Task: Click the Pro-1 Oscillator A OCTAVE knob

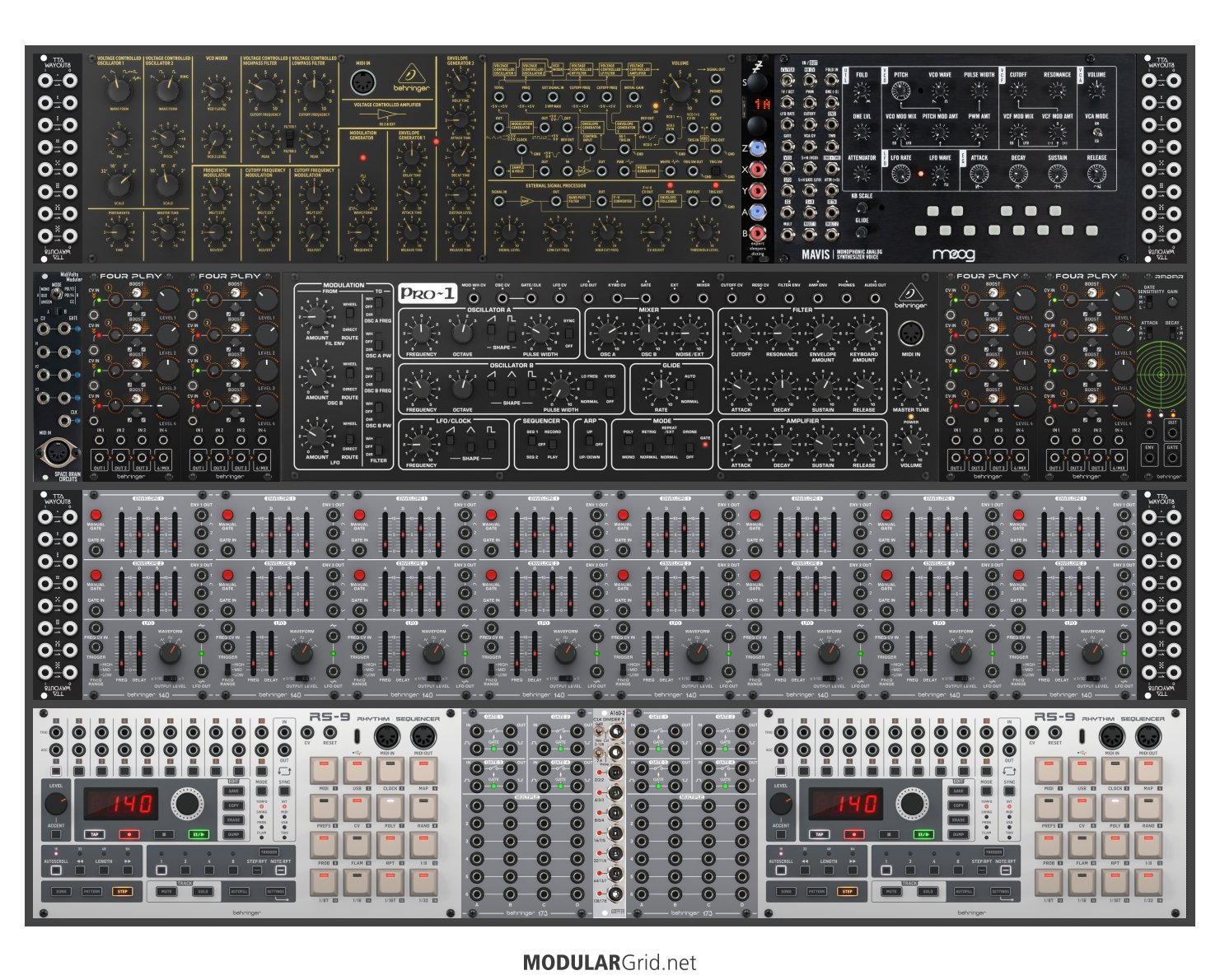Action: click(463, 334)
